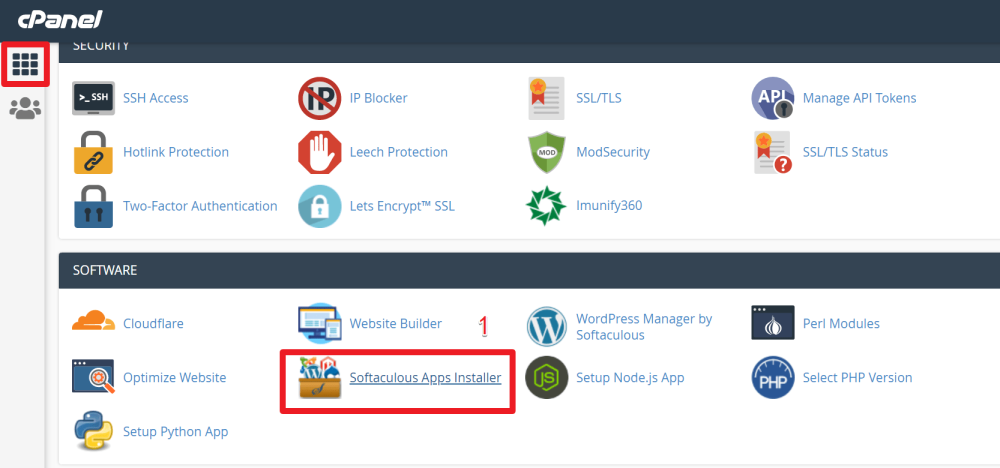Click the Imunify360 green star icon
The height and width of the screenshot is (468, 1000).
point(546,206)
